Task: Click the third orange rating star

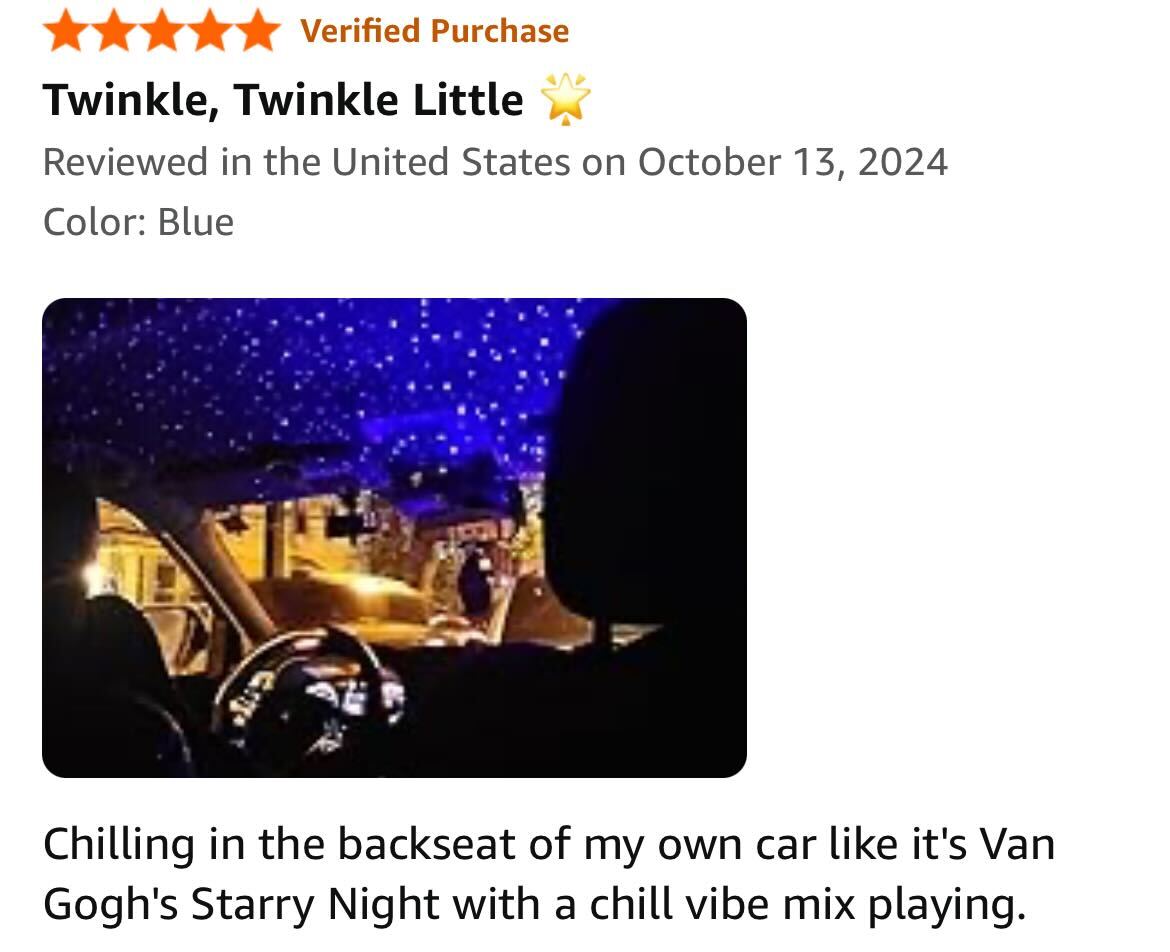Action: [x=160, y=31]
